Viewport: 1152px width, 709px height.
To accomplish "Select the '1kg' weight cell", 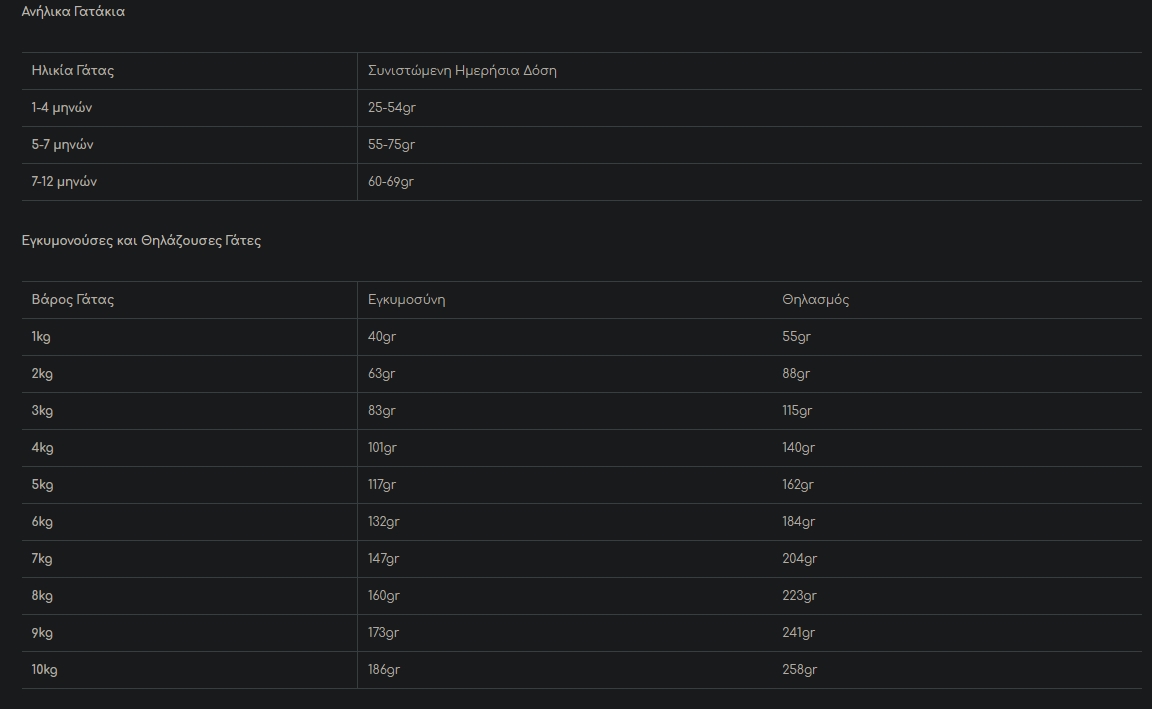I will tap(41, 337).
